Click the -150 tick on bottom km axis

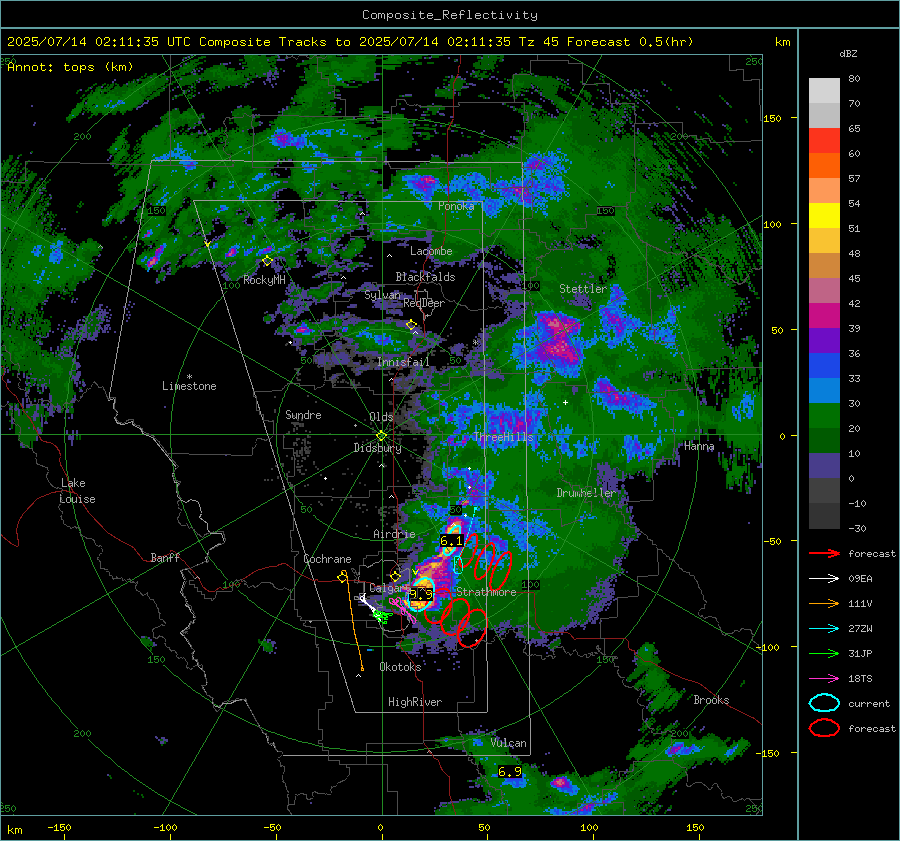point(59,827)
